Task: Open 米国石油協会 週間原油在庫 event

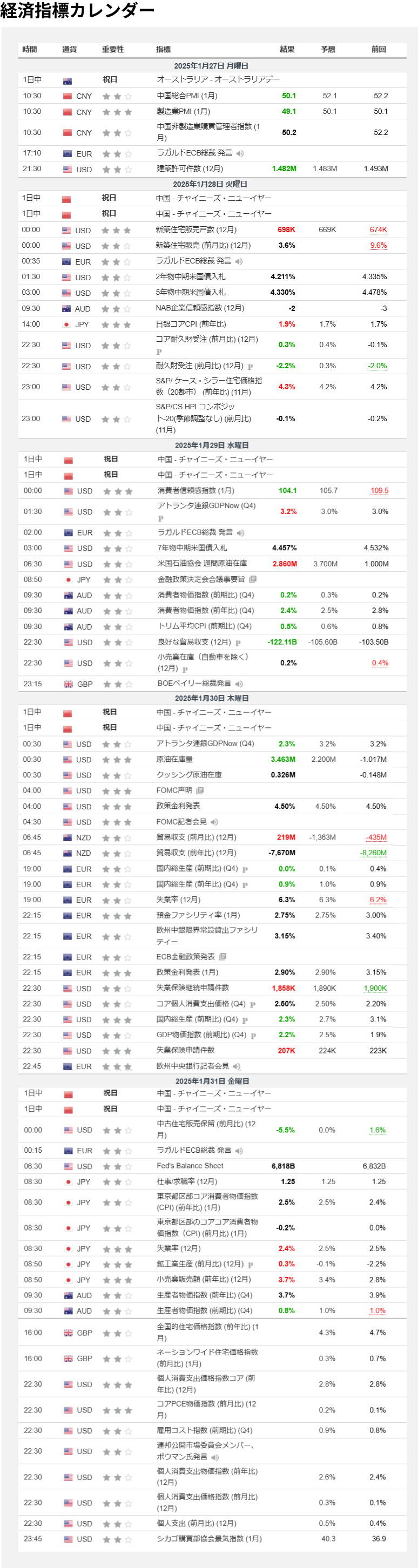Action: coord(202,564)
